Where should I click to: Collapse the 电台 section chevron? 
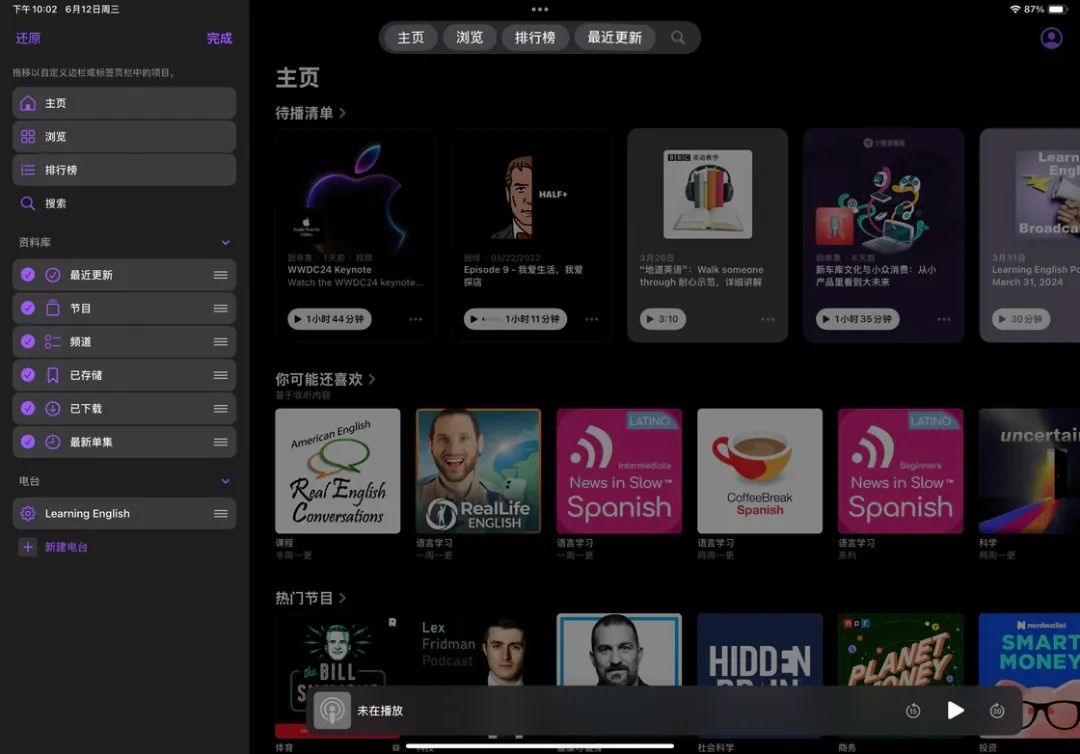click(x=225, y=481)
